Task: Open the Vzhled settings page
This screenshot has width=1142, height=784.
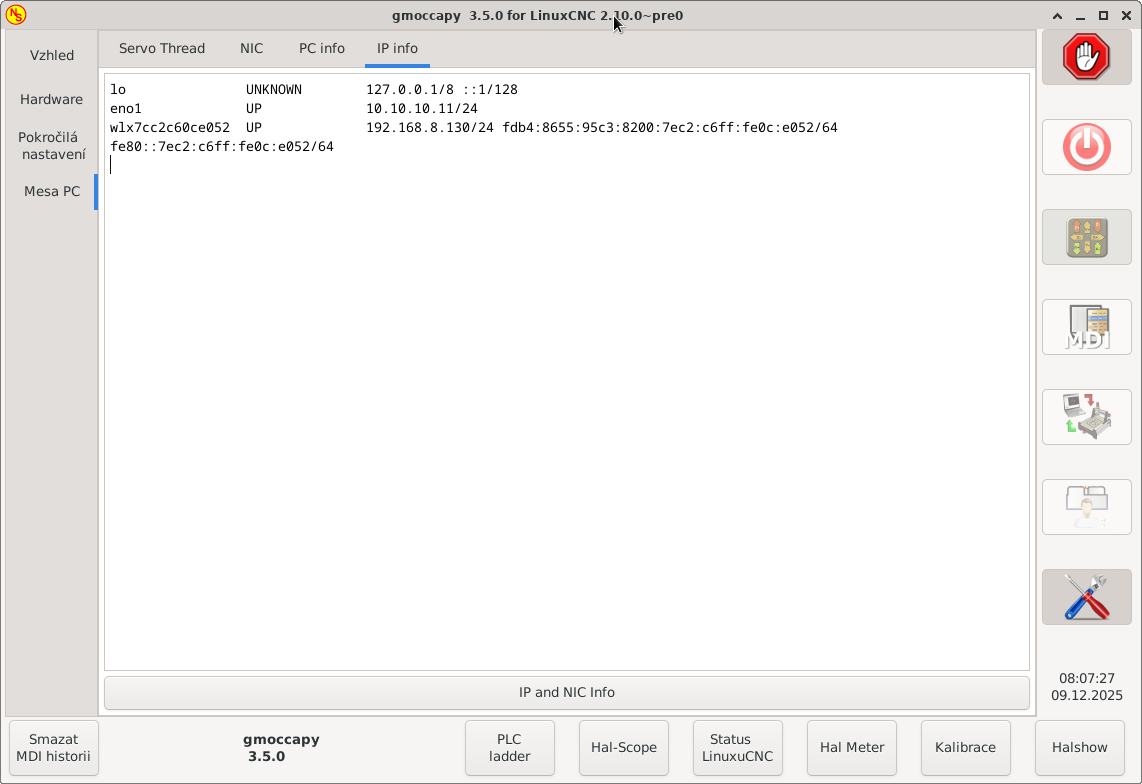Action: pyautogui.click(x=52, y=55)
